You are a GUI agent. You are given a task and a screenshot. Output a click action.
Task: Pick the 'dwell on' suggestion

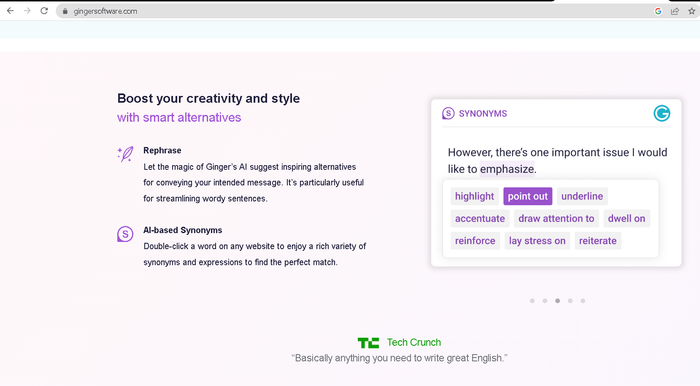tap(626, 219)
